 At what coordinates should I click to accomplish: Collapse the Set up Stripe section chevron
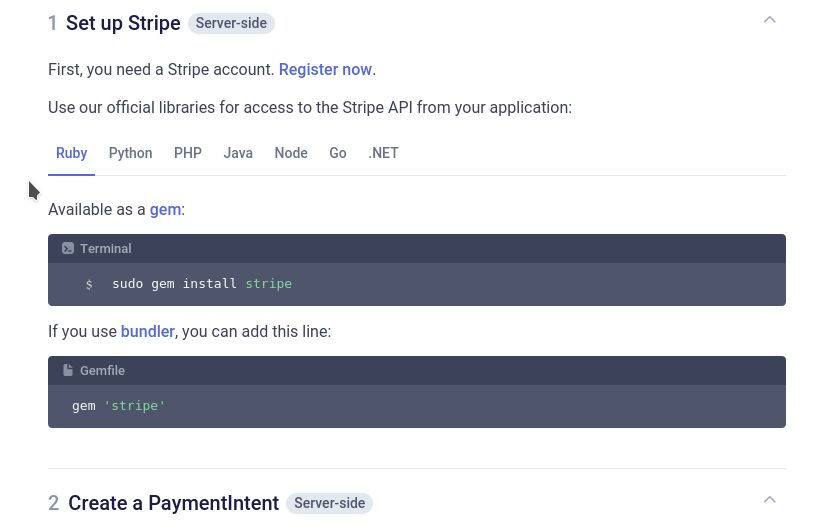pyautogui.click(x=769, y=20)
